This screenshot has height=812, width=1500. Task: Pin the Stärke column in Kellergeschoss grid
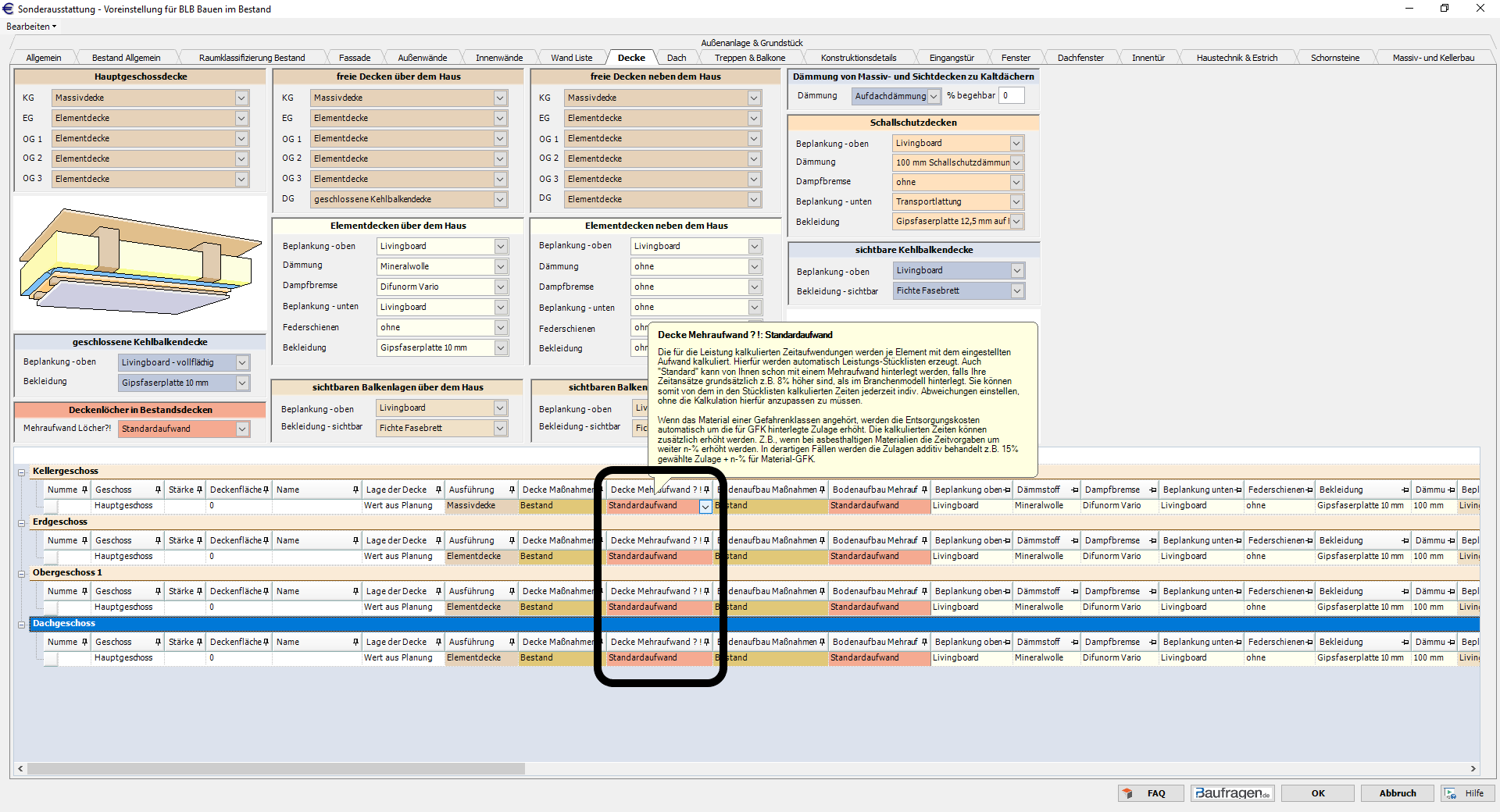(199, 490)
